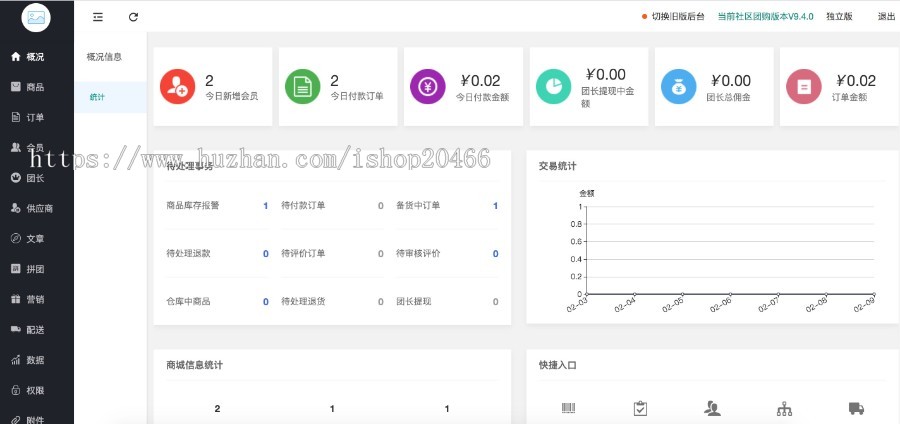This screenshot has width=900, height=424.
Task: Open 附件 paperclip icon in sidebar
Action: (x=15, y=420)
